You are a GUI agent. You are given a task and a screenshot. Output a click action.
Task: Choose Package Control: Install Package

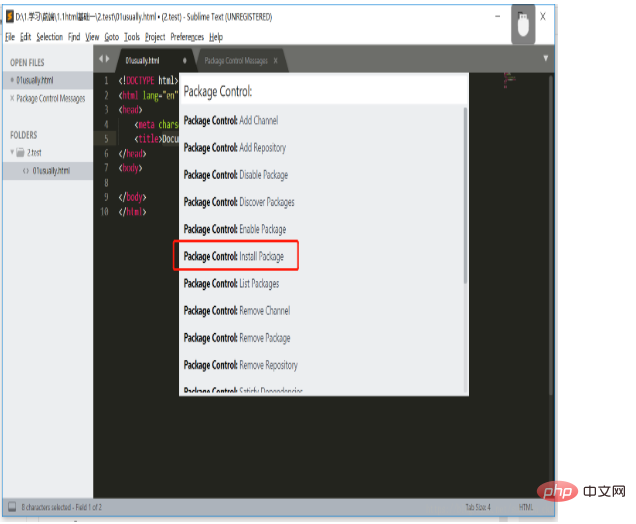[x=321, y=256]
